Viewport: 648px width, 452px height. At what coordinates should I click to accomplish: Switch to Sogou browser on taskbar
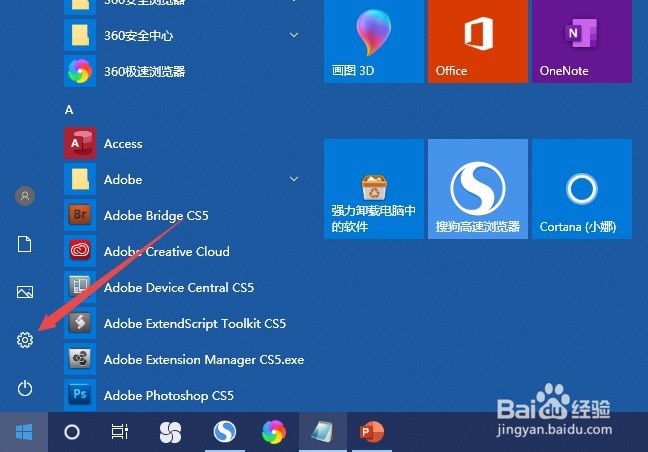[x=225, y=432]
